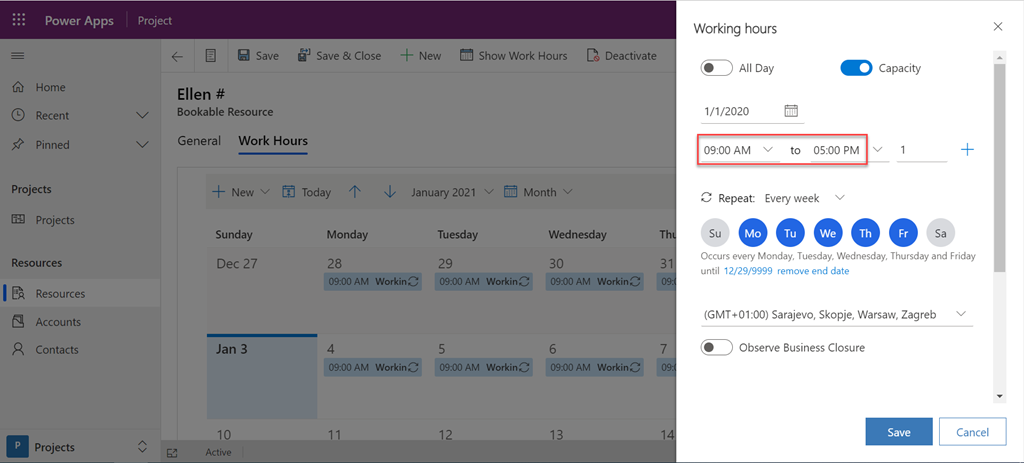The height and width of the screenshot is (463, 1024).
Task: Toggle Observe Business Closure switch
Action: click(x=716, y=347)
